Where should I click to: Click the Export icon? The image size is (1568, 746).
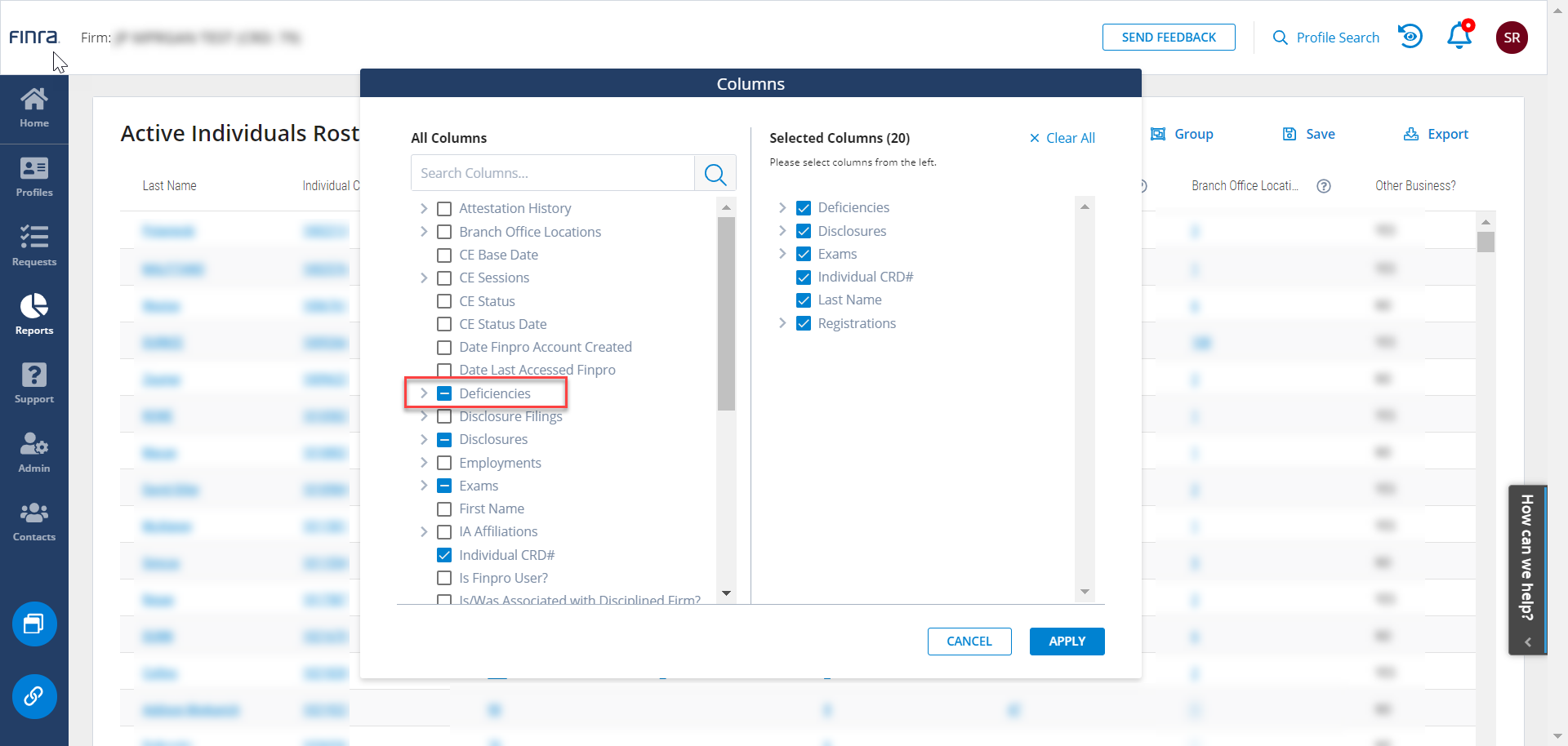(x=1411, y=134)
